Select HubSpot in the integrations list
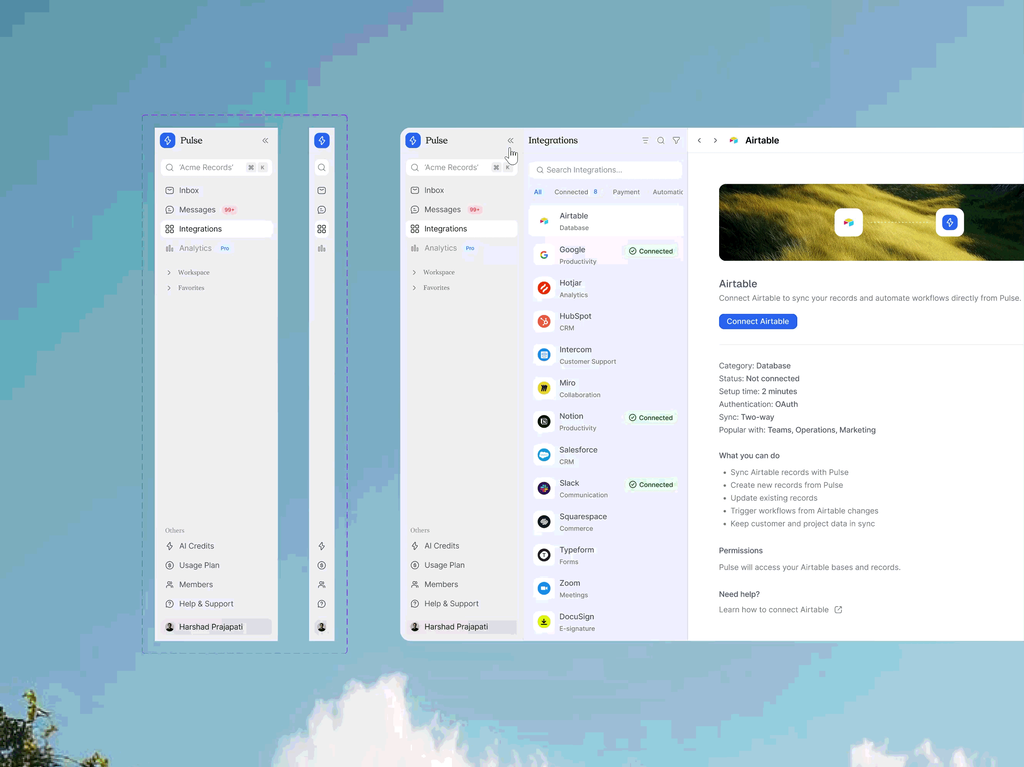Screen dimensions: 1024x767 pyautogui.click(x=605, y=321)
